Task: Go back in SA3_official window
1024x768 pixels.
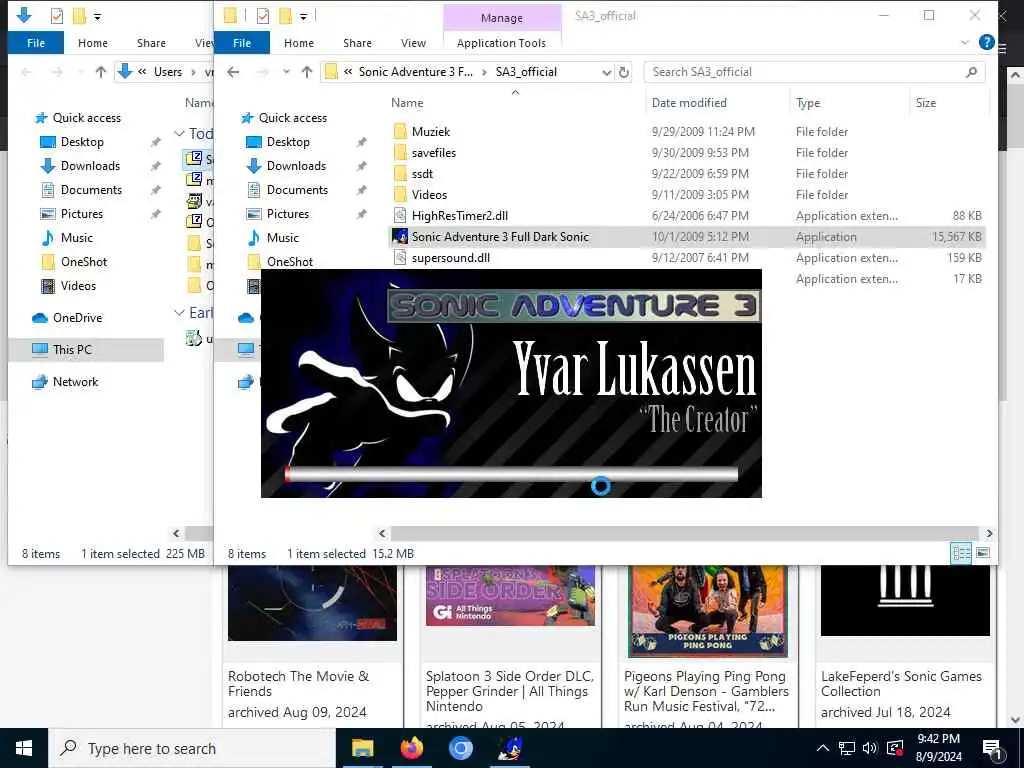Action: (233, 72)
